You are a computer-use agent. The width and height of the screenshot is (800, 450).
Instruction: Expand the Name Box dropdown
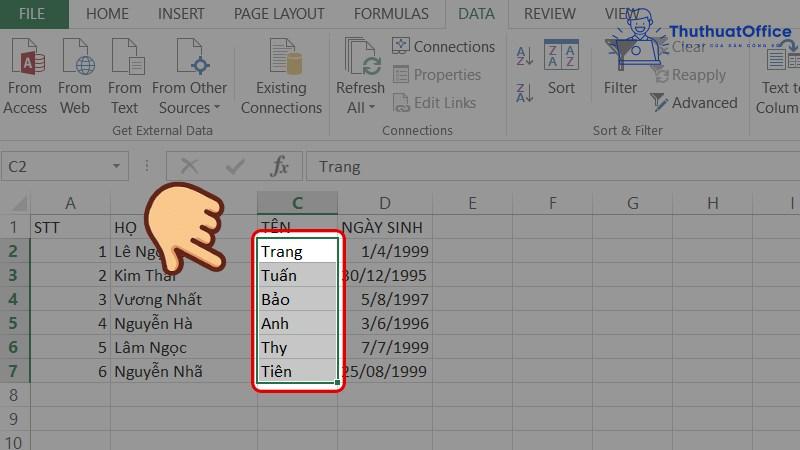point(116,166)
